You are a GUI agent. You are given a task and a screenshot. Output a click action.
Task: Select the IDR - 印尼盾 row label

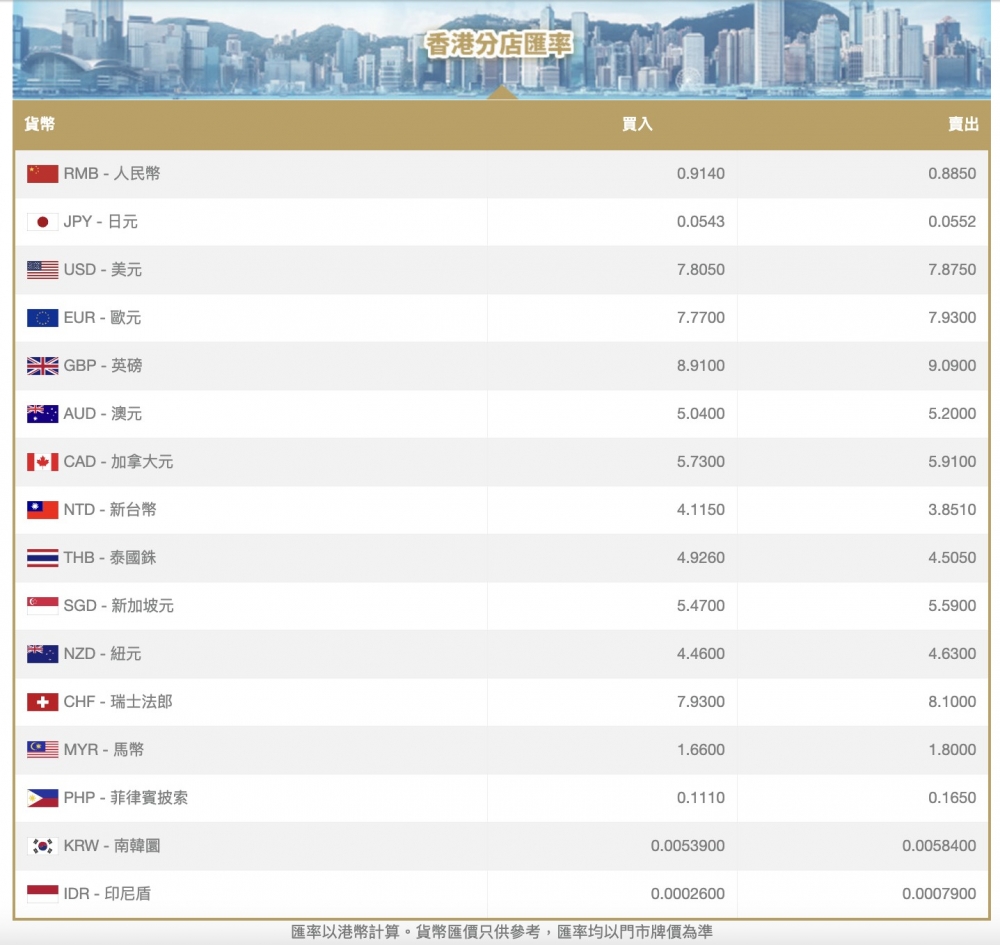click(x=107, y=894)
